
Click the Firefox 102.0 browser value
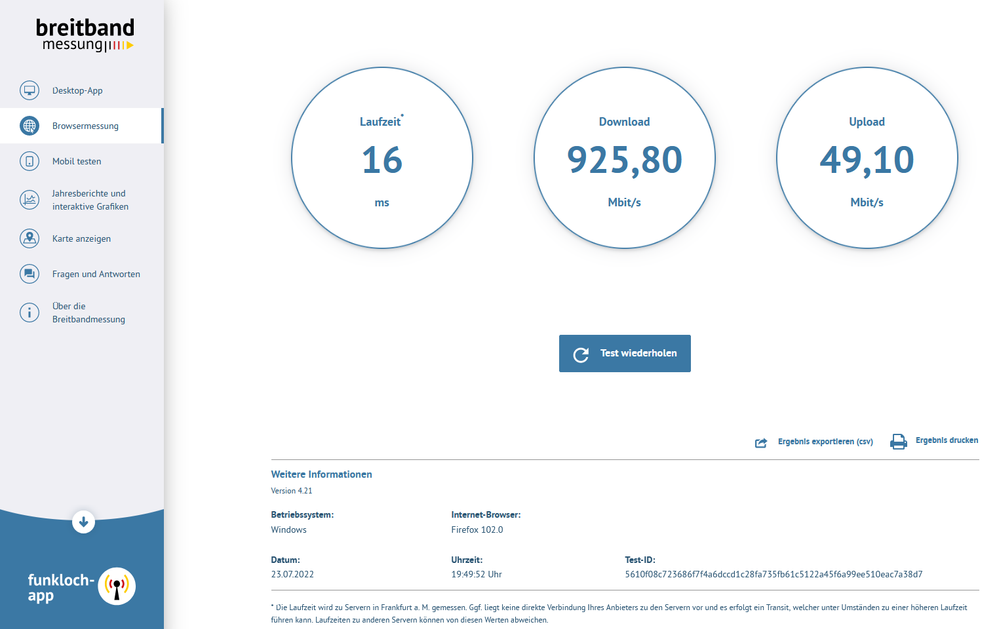tap(477, 530)
